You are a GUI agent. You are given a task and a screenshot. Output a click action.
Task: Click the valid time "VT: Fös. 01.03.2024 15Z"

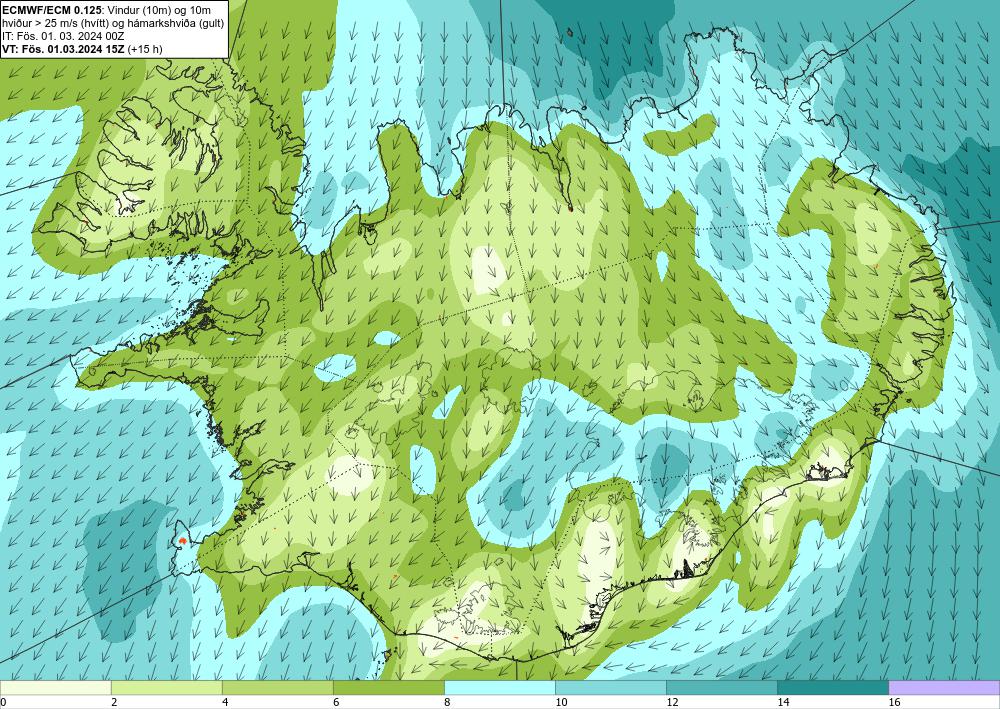pyautogui.click(x=64, y=49)
